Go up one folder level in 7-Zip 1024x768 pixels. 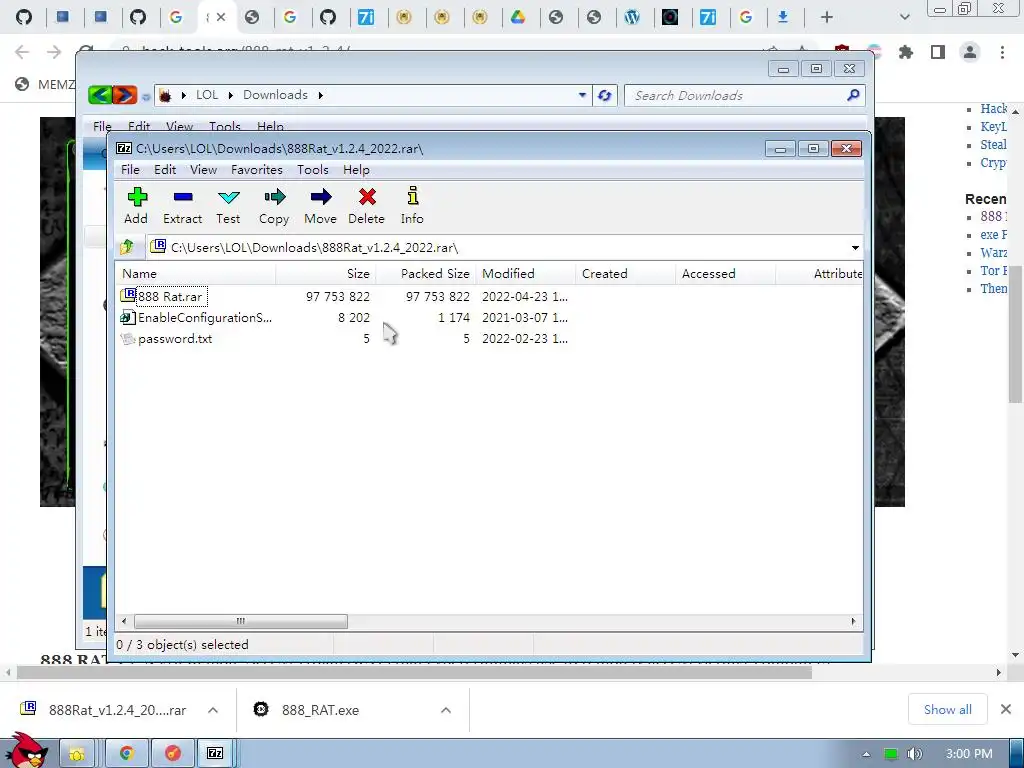pos(127,248)
